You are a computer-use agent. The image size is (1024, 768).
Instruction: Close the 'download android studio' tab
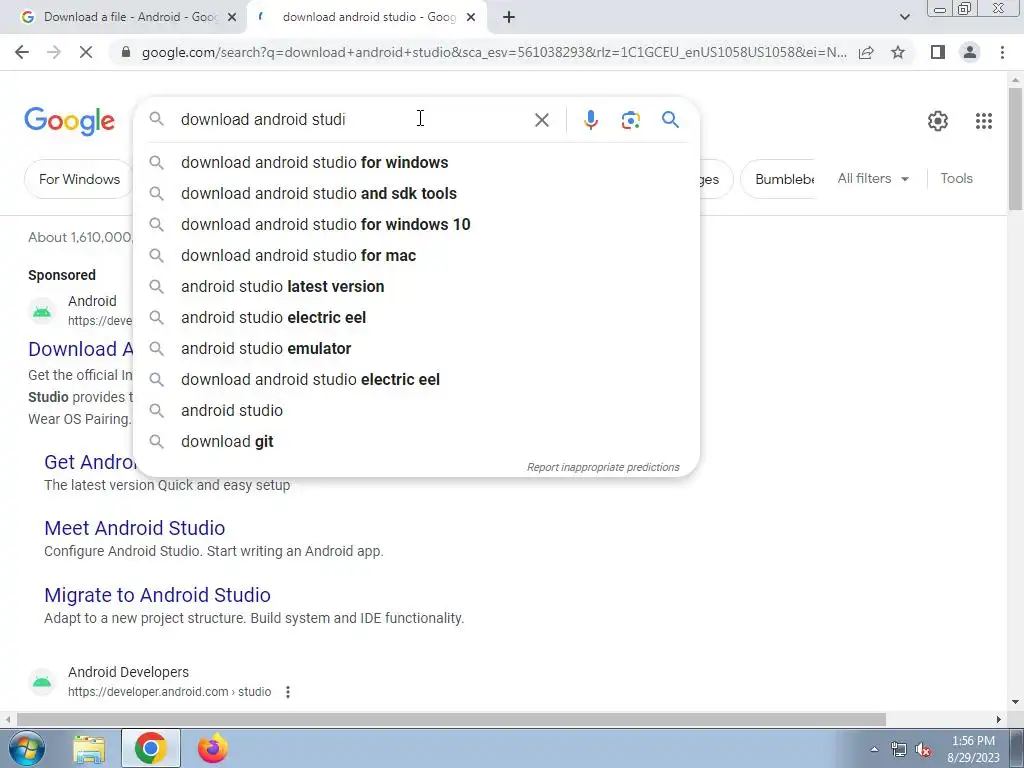(471, 18)
